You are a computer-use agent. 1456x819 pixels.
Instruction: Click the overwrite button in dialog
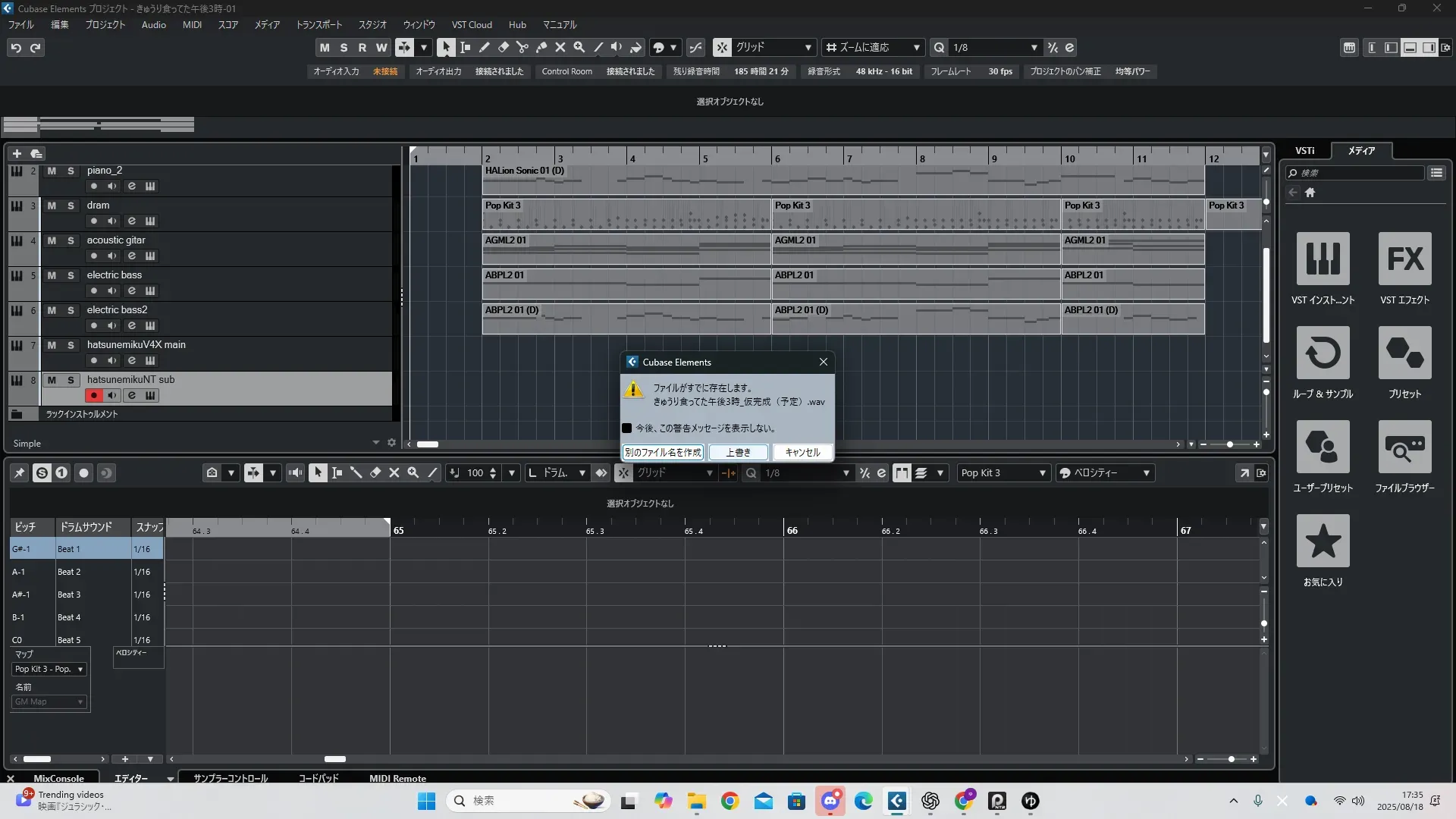click(x=738, y=453)
